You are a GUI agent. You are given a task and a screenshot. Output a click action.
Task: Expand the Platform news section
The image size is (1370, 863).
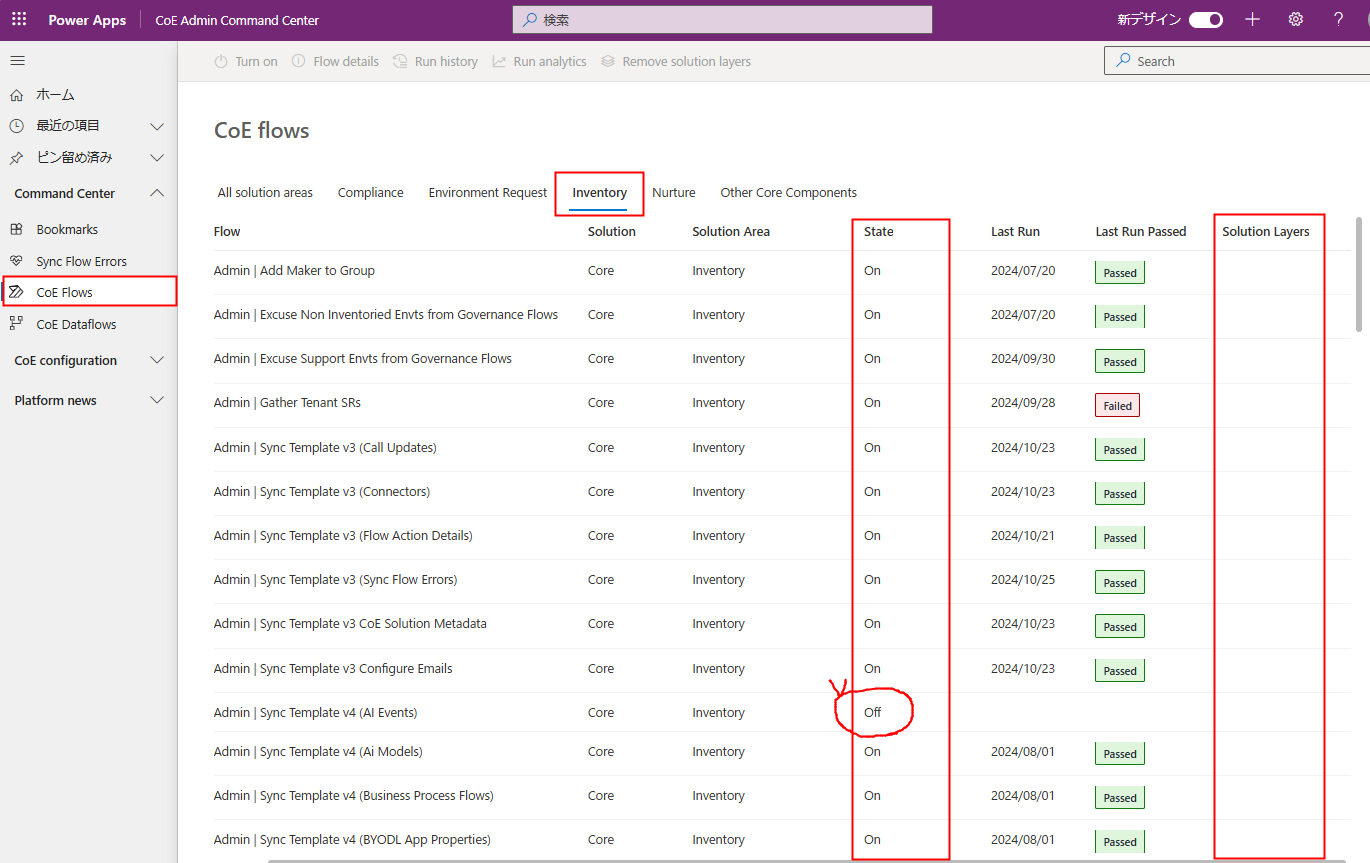(x=157, y=400)
